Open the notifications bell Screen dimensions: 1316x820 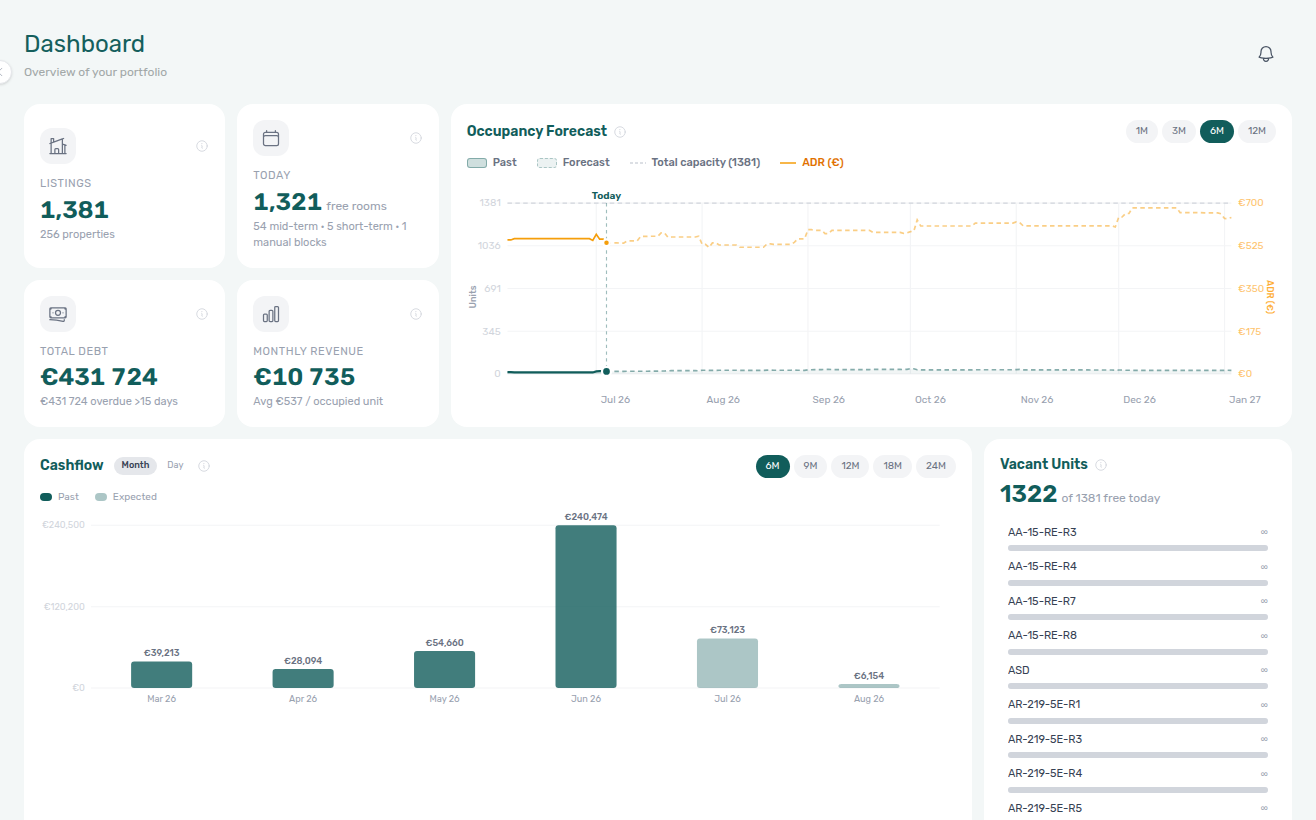1265,54
